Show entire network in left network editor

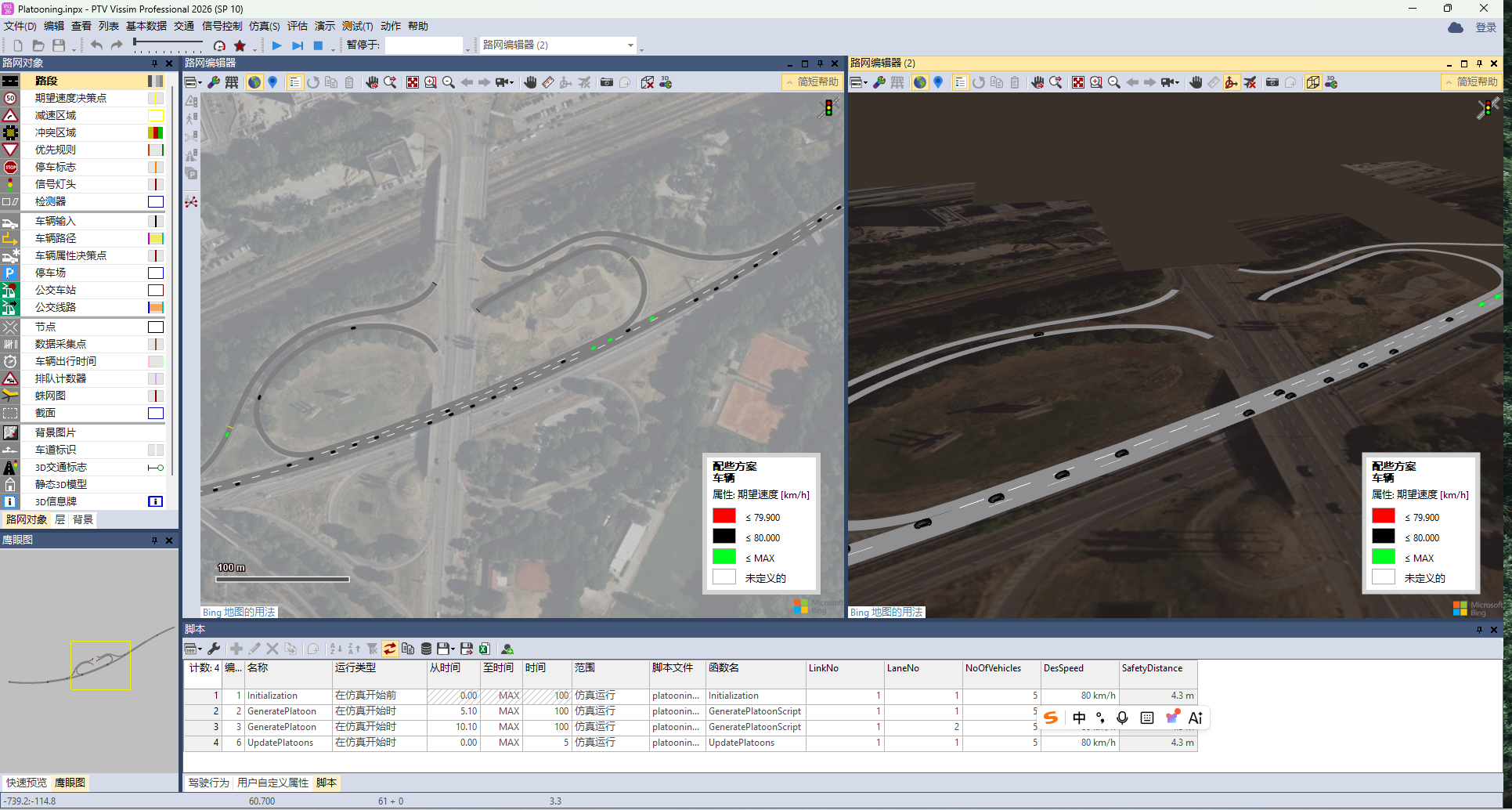click(413, 82)
